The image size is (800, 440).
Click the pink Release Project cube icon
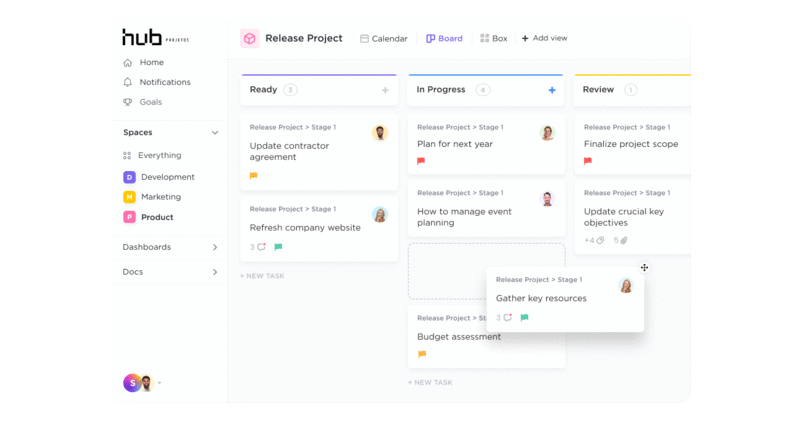[249, 38]
